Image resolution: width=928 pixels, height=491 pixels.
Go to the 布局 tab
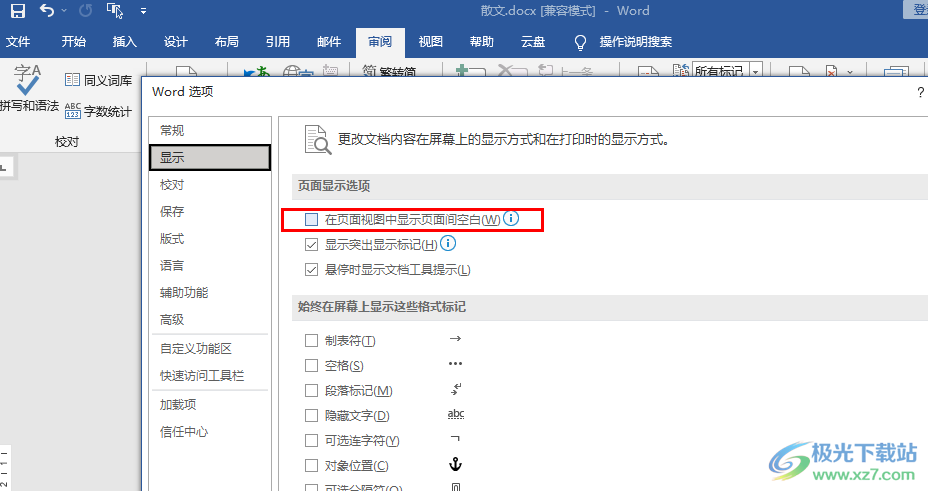point(226,41)
